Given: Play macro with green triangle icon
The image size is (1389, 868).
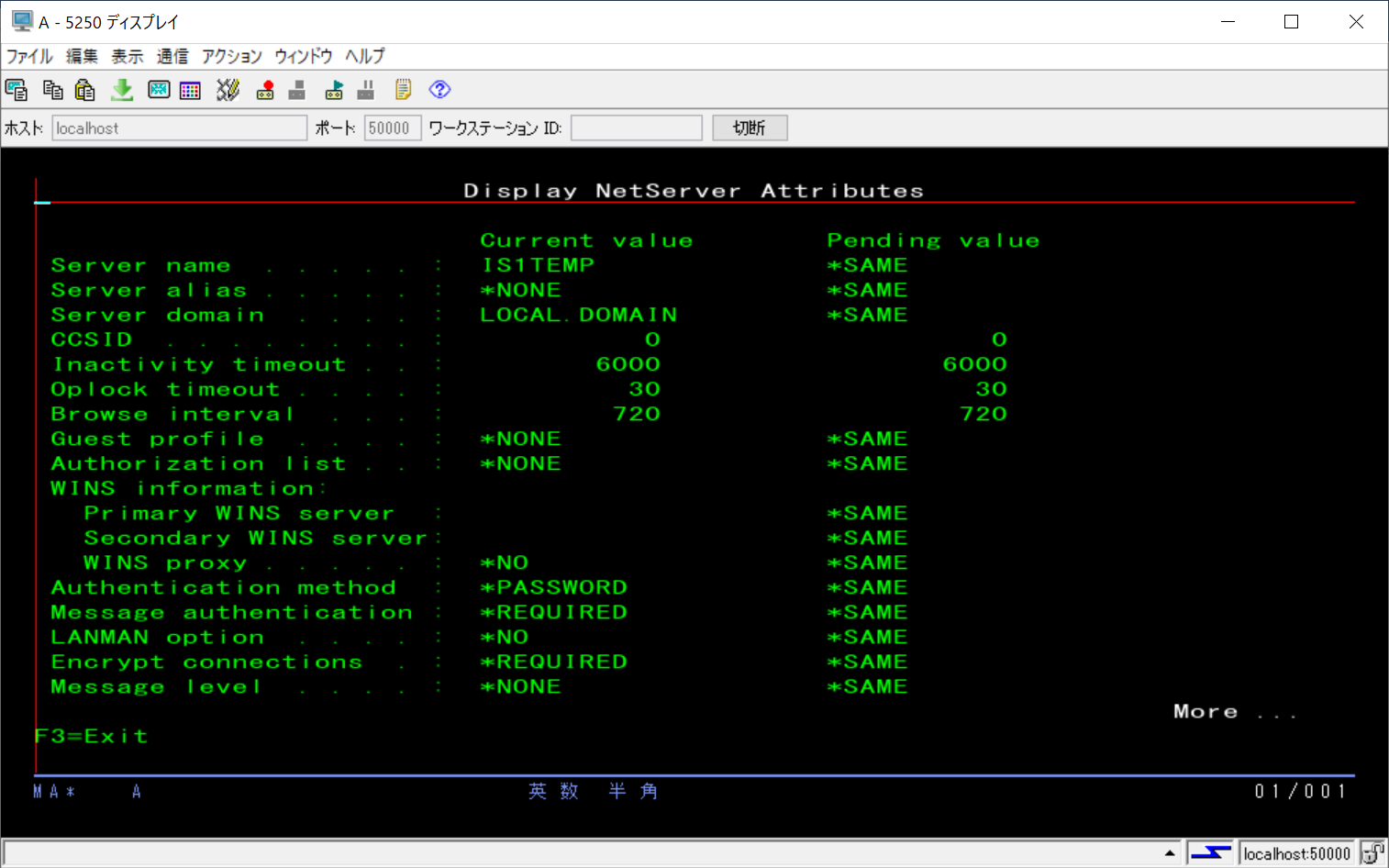Looking at the screenshot, I should [x=334, y=90].
